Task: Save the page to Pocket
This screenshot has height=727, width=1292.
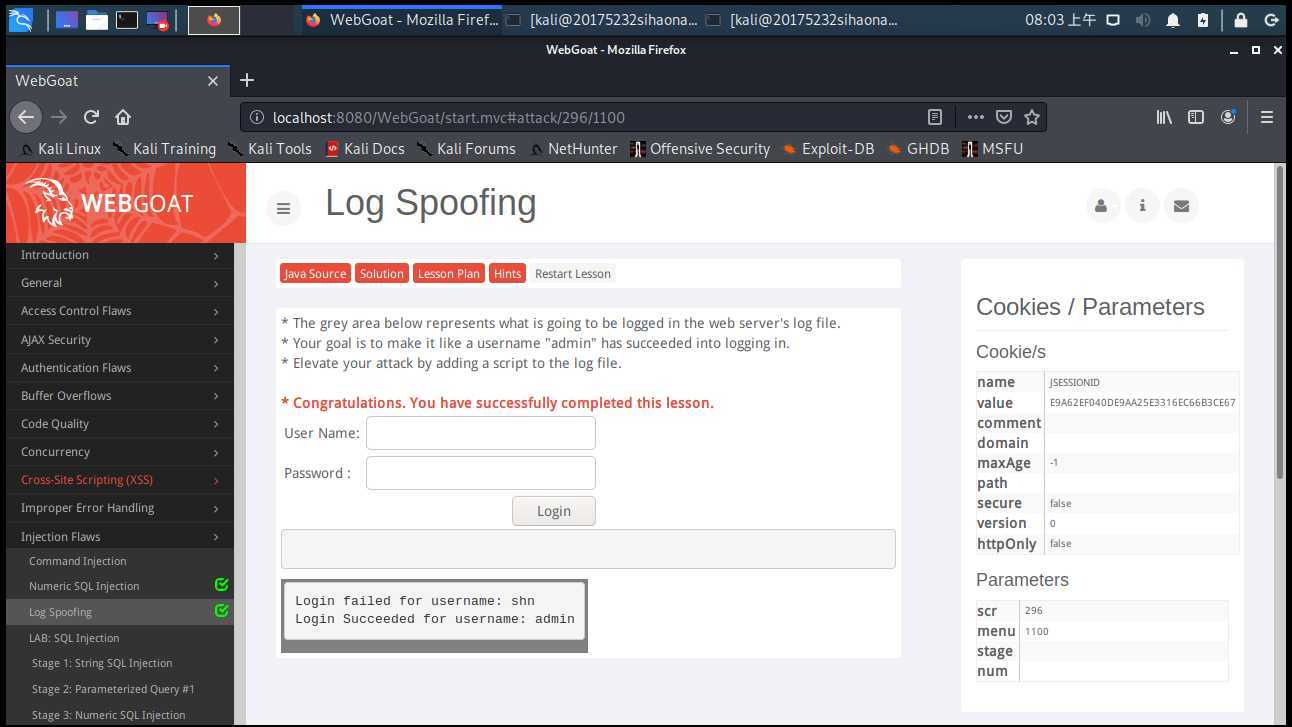Action: (1004, 117)
